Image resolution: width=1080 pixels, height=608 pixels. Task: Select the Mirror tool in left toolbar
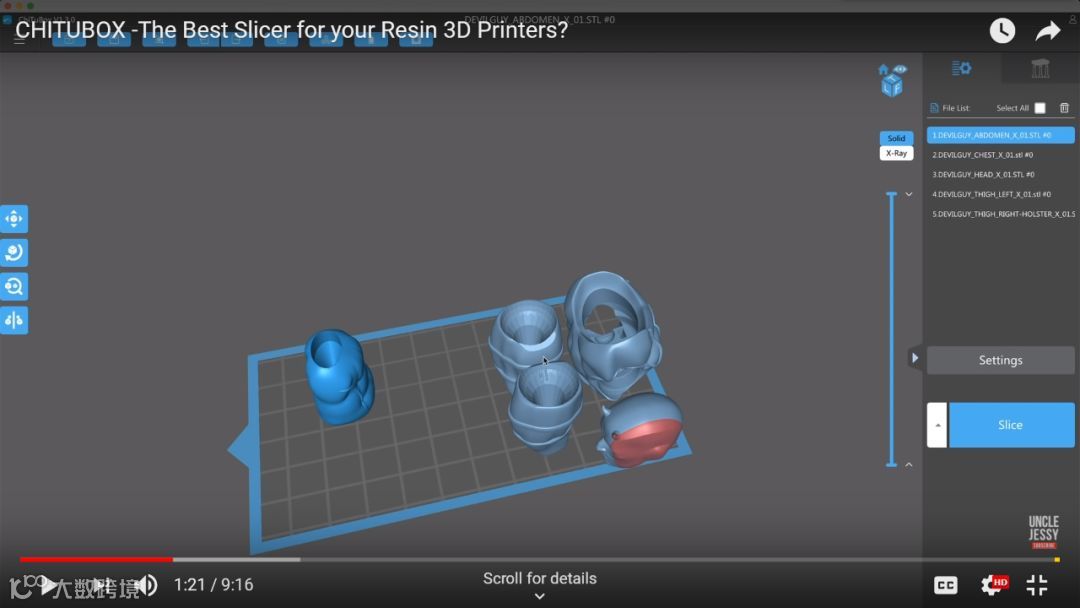(x=14, y=320)
